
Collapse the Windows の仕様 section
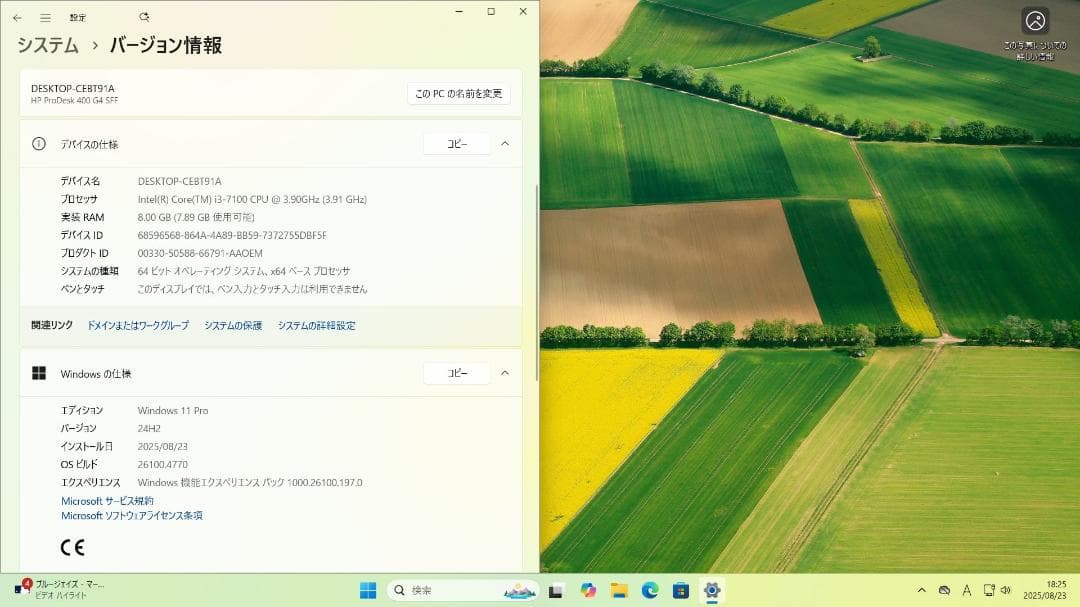coord(505,373)
